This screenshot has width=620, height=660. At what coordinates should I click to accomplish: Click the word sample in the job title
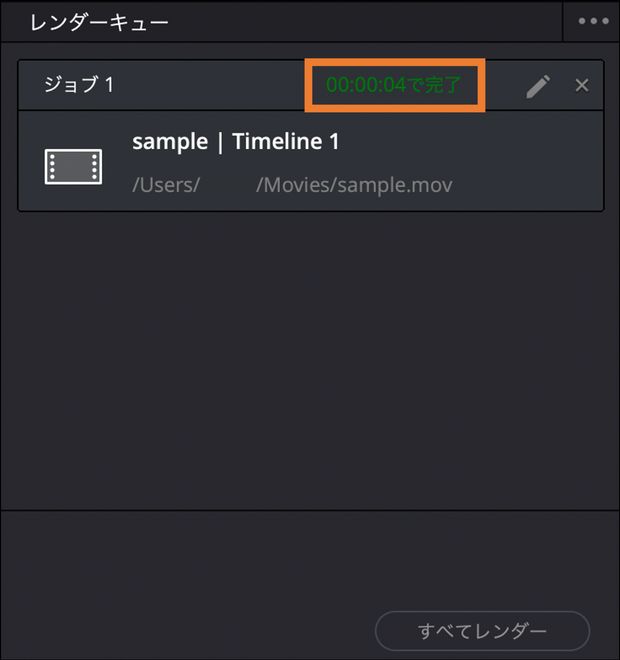click(170, 142)
